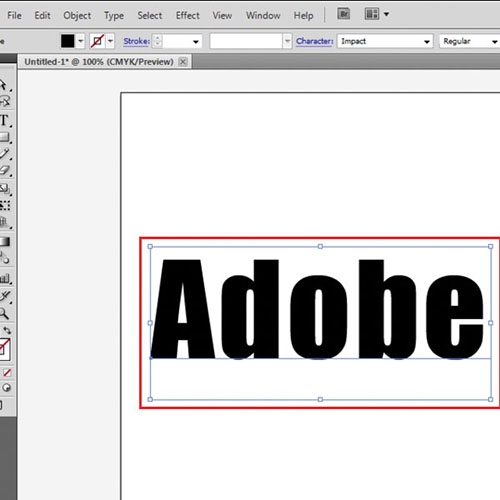Select the Column Graph tool

coord(5,278)
